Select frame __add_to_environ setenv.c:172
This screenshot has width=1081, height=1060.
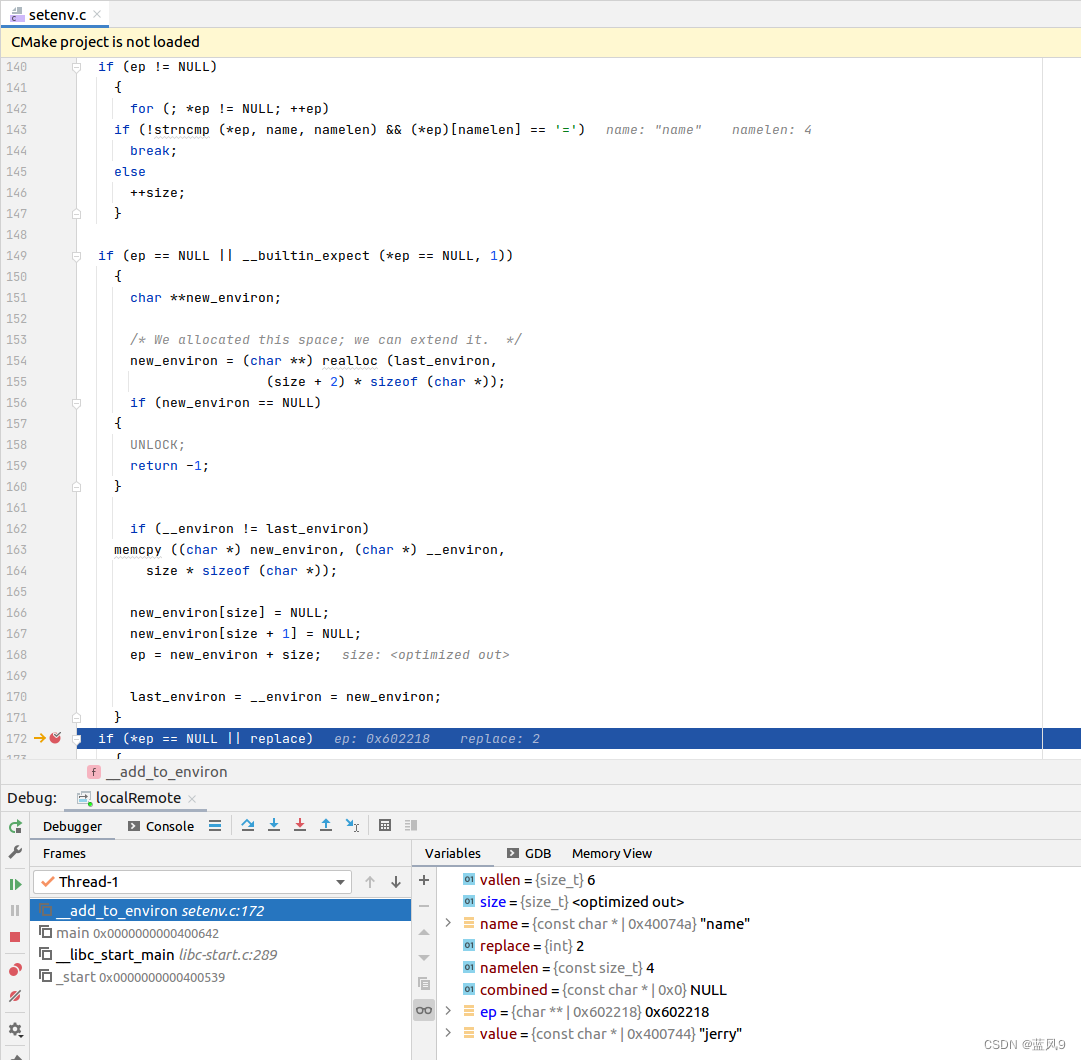221,910
